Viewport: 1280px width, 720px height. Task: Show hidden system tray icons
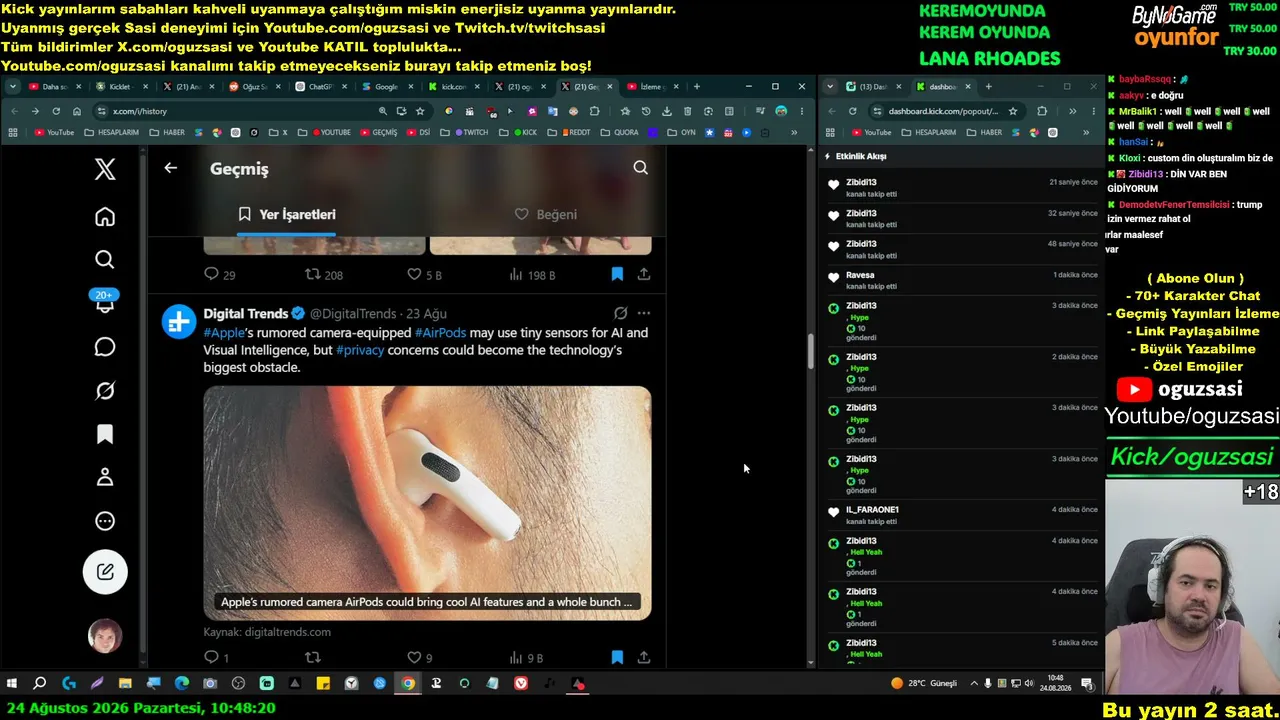[x=975, y=684]
